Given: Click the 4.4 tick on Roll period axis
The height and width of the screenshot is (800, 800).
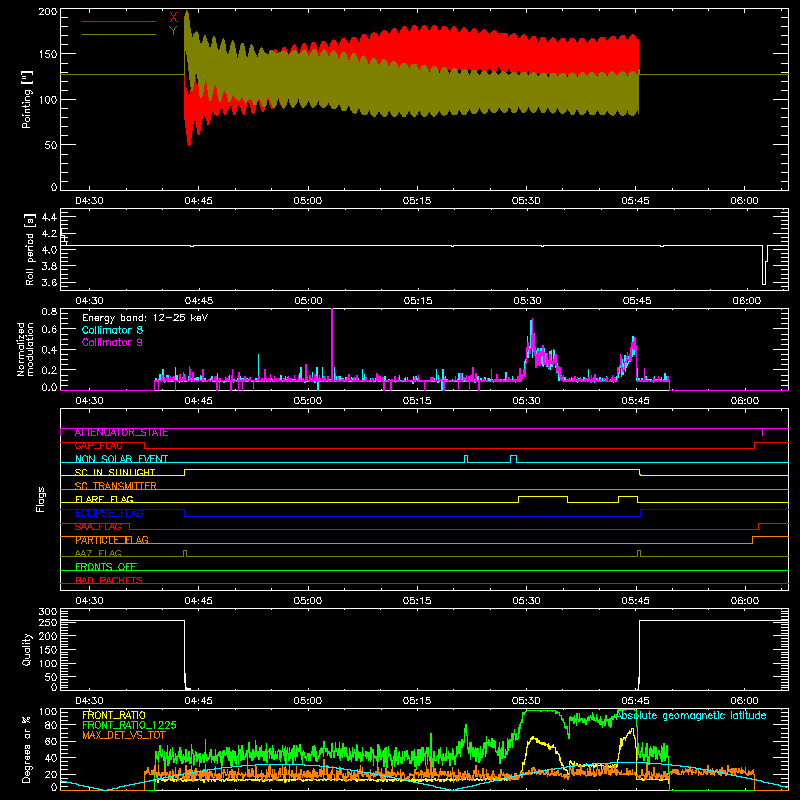Looking at the screenshot, I should (49, 218).
